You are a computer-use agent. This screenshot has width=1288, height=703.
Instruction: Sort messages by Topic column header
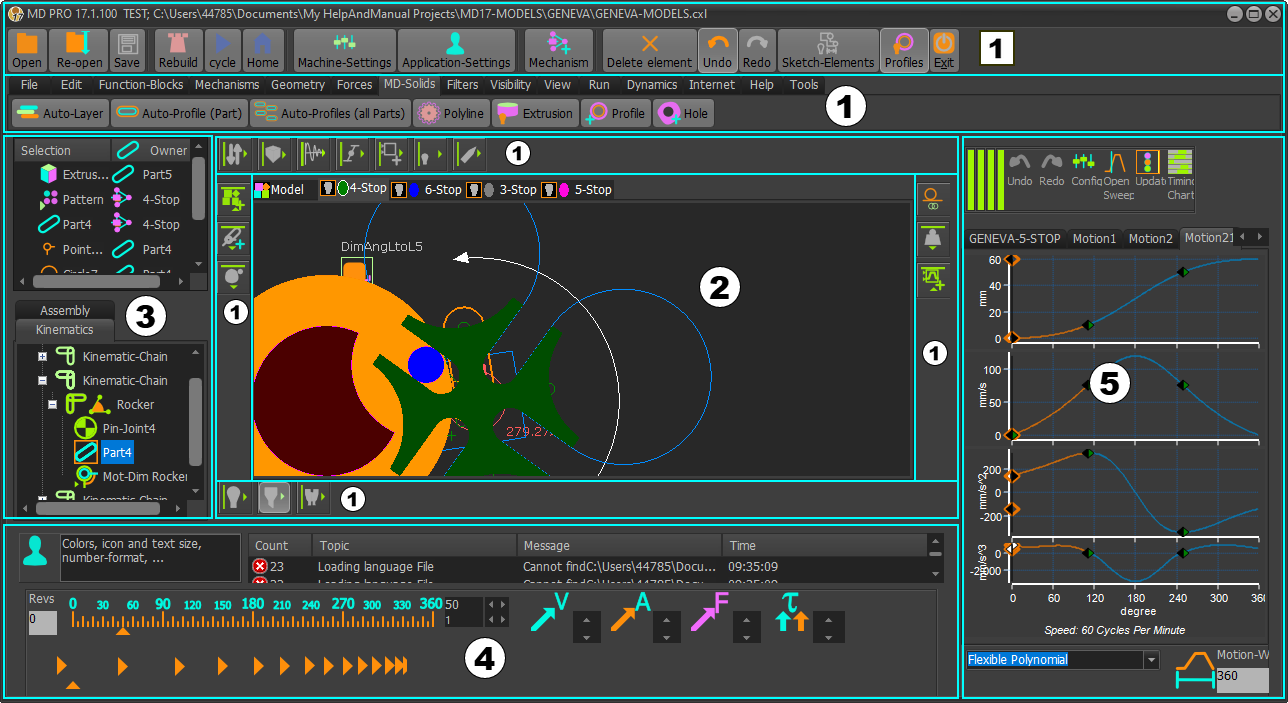[414, 546]
